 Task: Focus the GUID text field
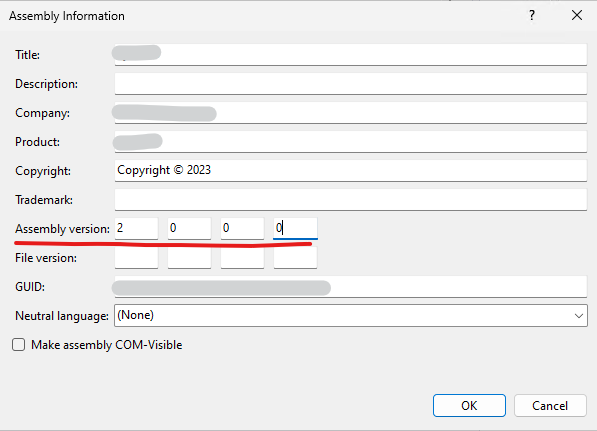(x=351, y=287)
